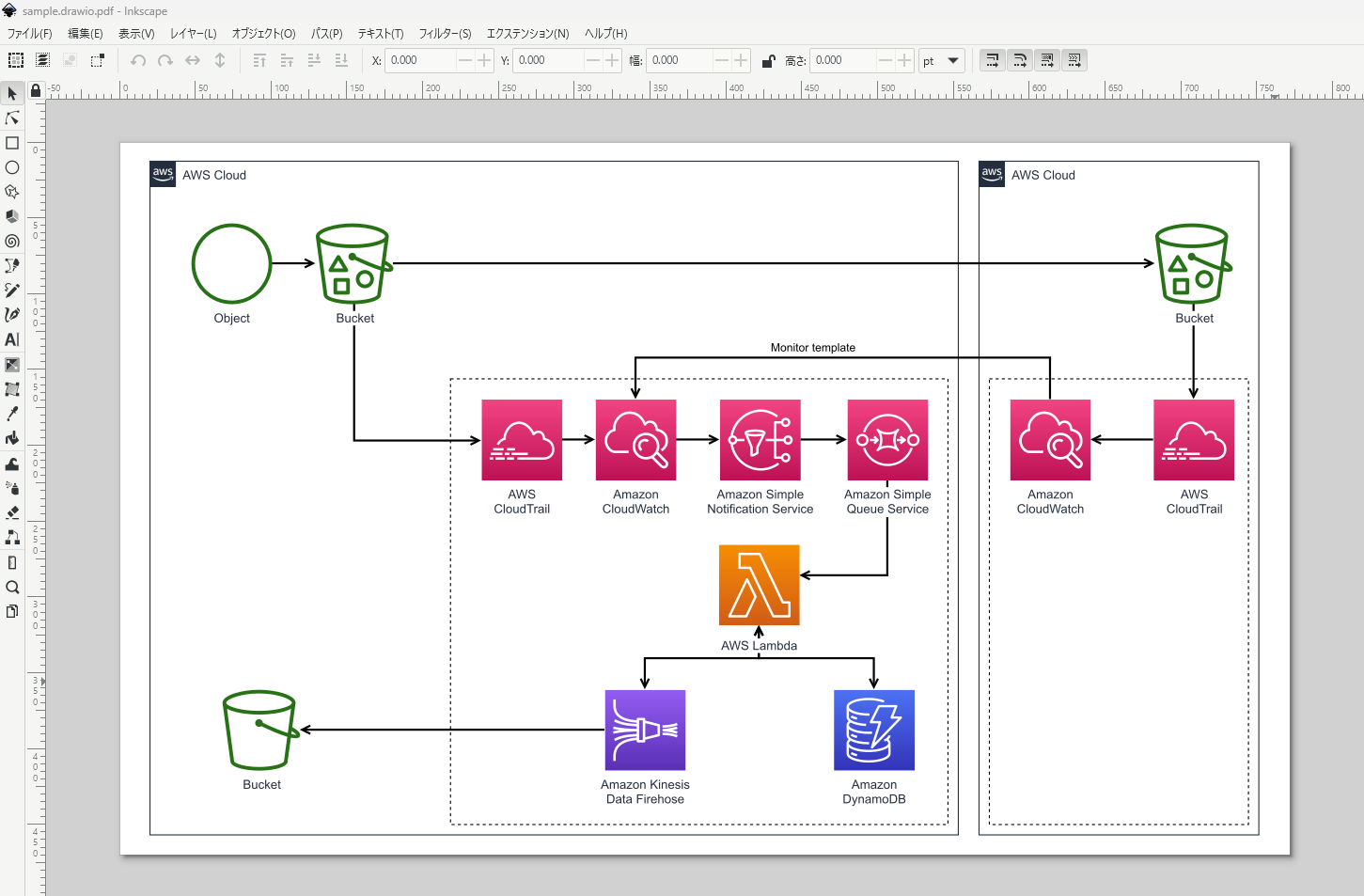Toggle the width/height ratio lock
The width and height of the screenshot is (1364, 896).
click(768, 60)
